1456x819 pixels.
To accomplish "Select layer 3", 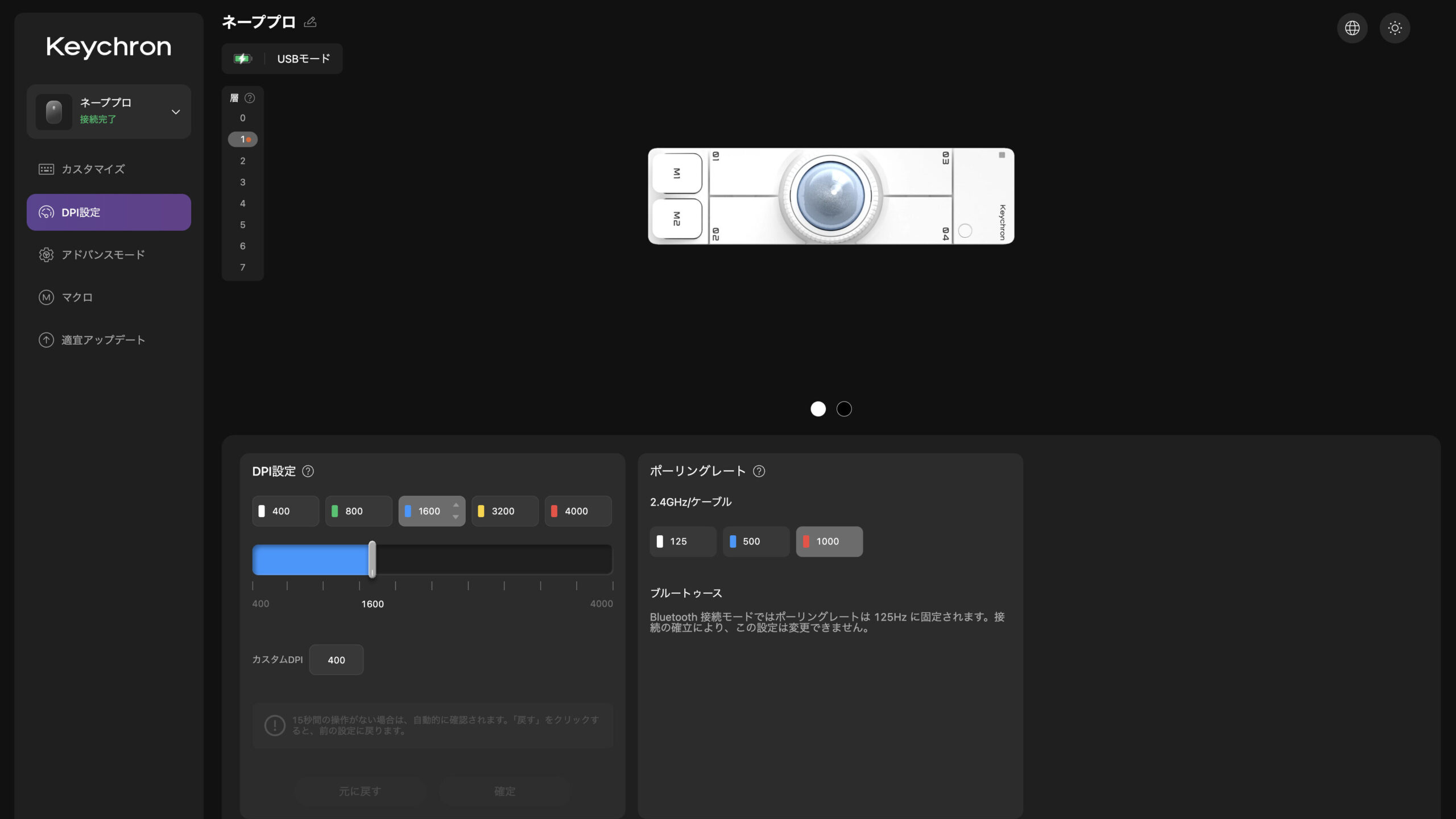I will pos(243,182).
